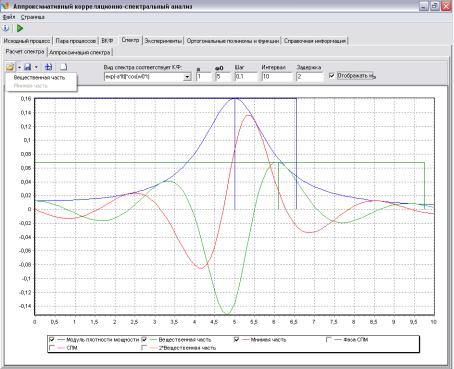Toggle the 'Модуль плотности мощности' legend checkbox

pos(52,340)
